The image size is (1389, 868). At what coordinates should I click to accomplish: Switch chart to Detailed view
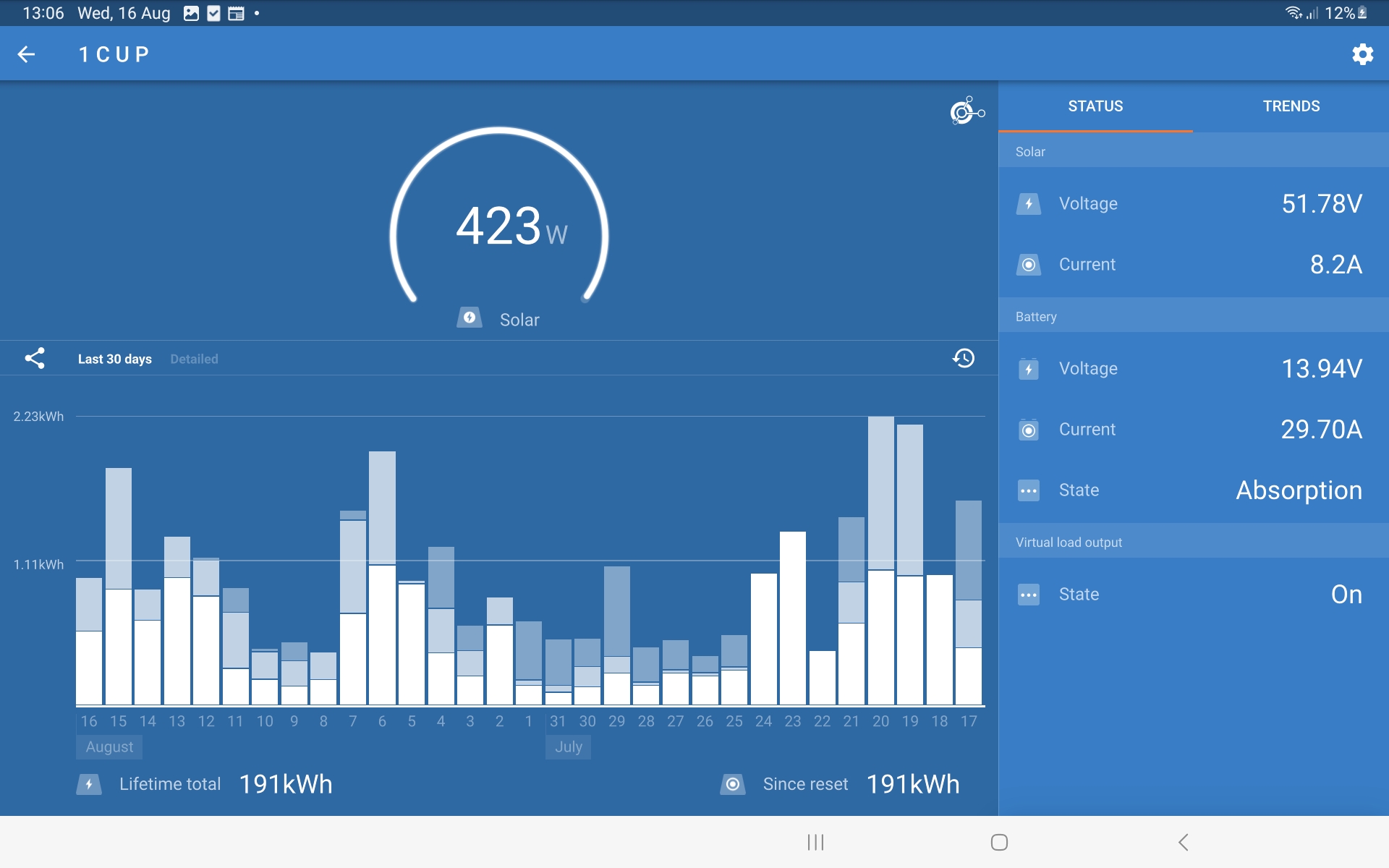tap(194, 359)
